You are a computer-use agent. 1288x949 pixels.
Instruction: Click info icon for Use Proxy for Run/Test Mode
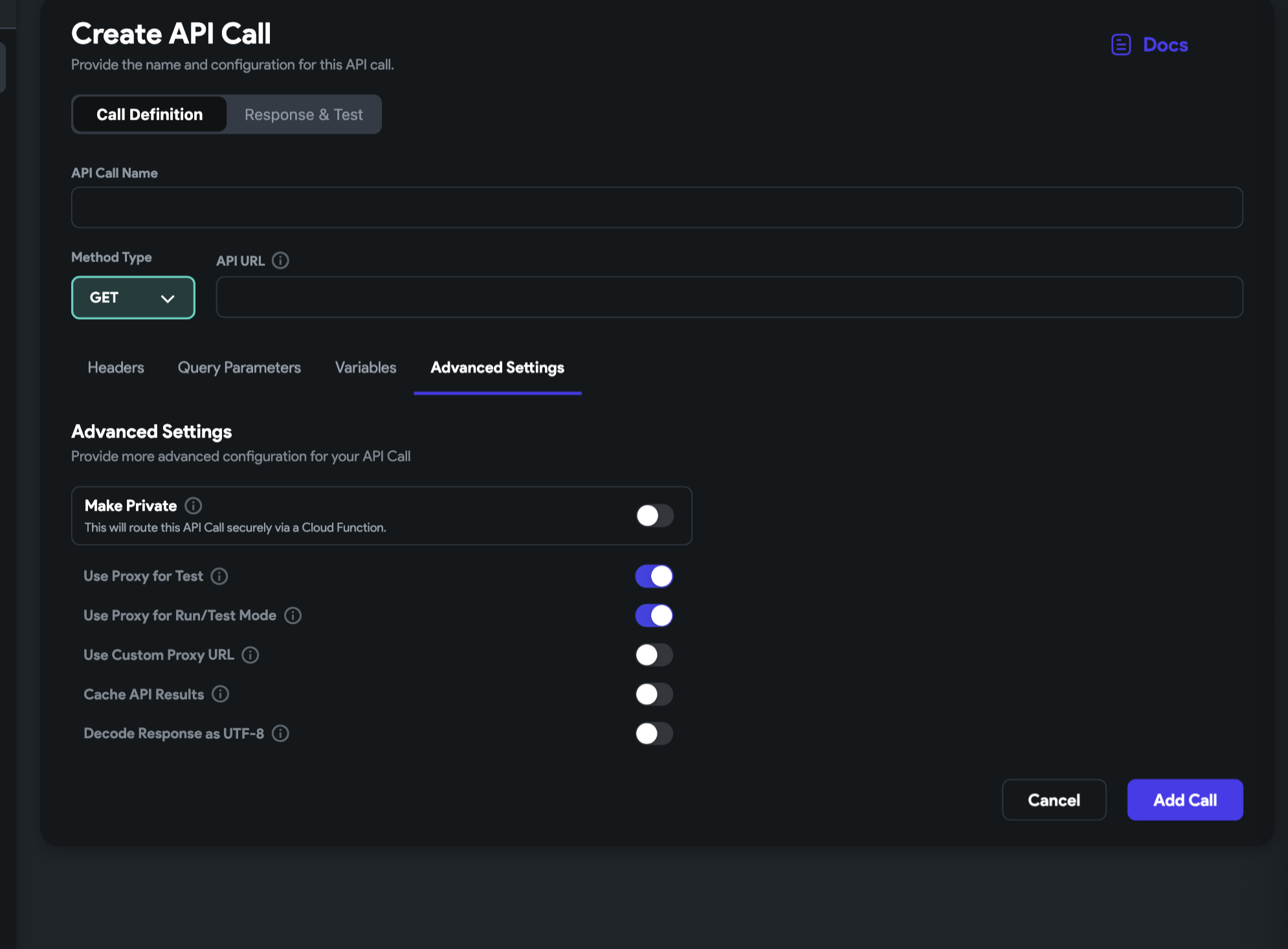click(x=293, y=616)
